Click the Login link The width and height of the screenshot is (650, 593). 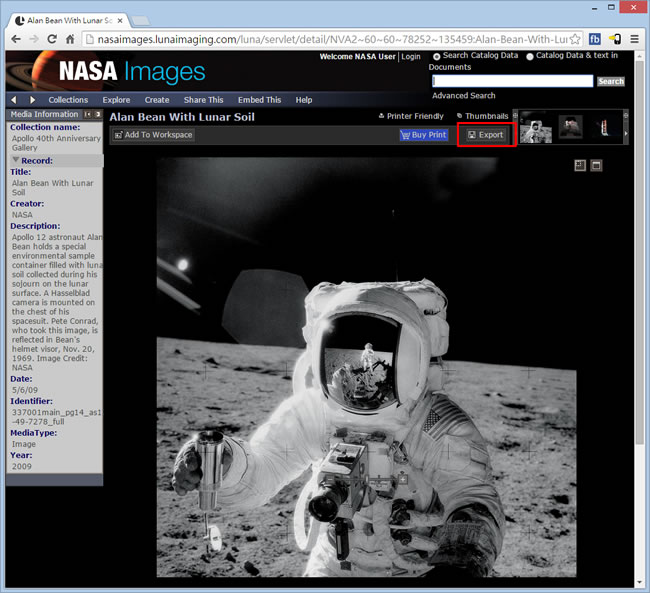[411, 56]
